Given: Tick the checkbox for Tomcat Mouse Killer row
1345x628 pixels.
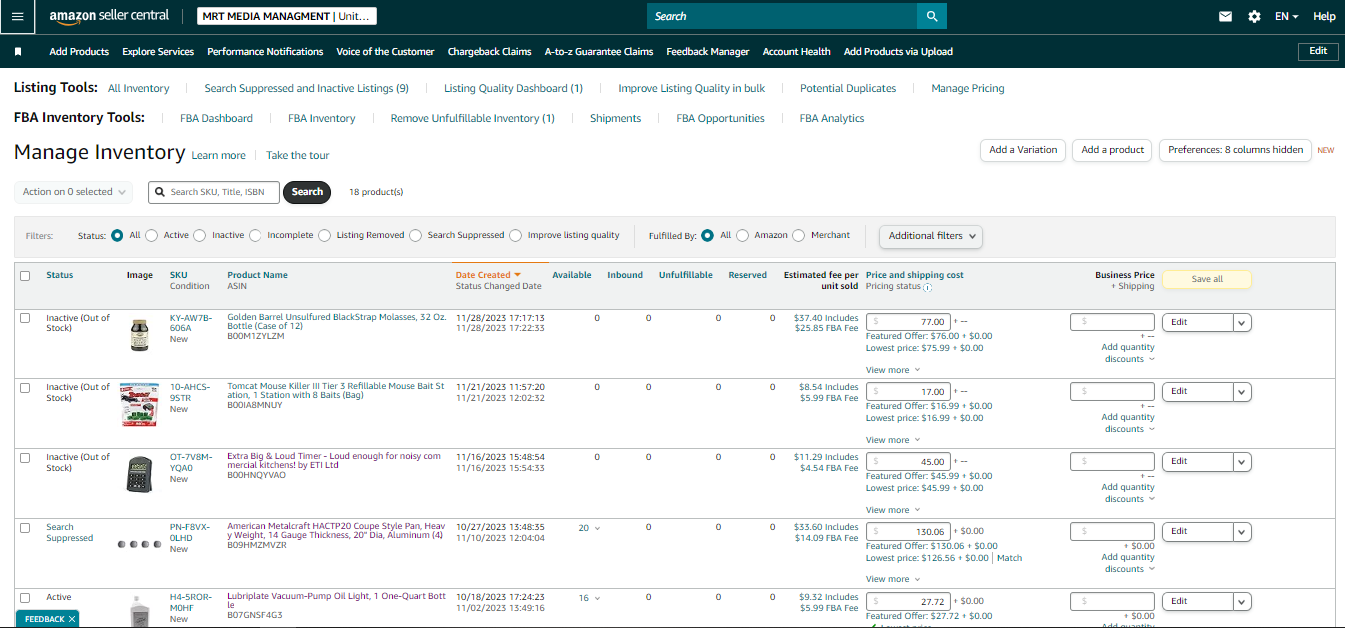Looking at the screenshot, I should pos(25,388).
